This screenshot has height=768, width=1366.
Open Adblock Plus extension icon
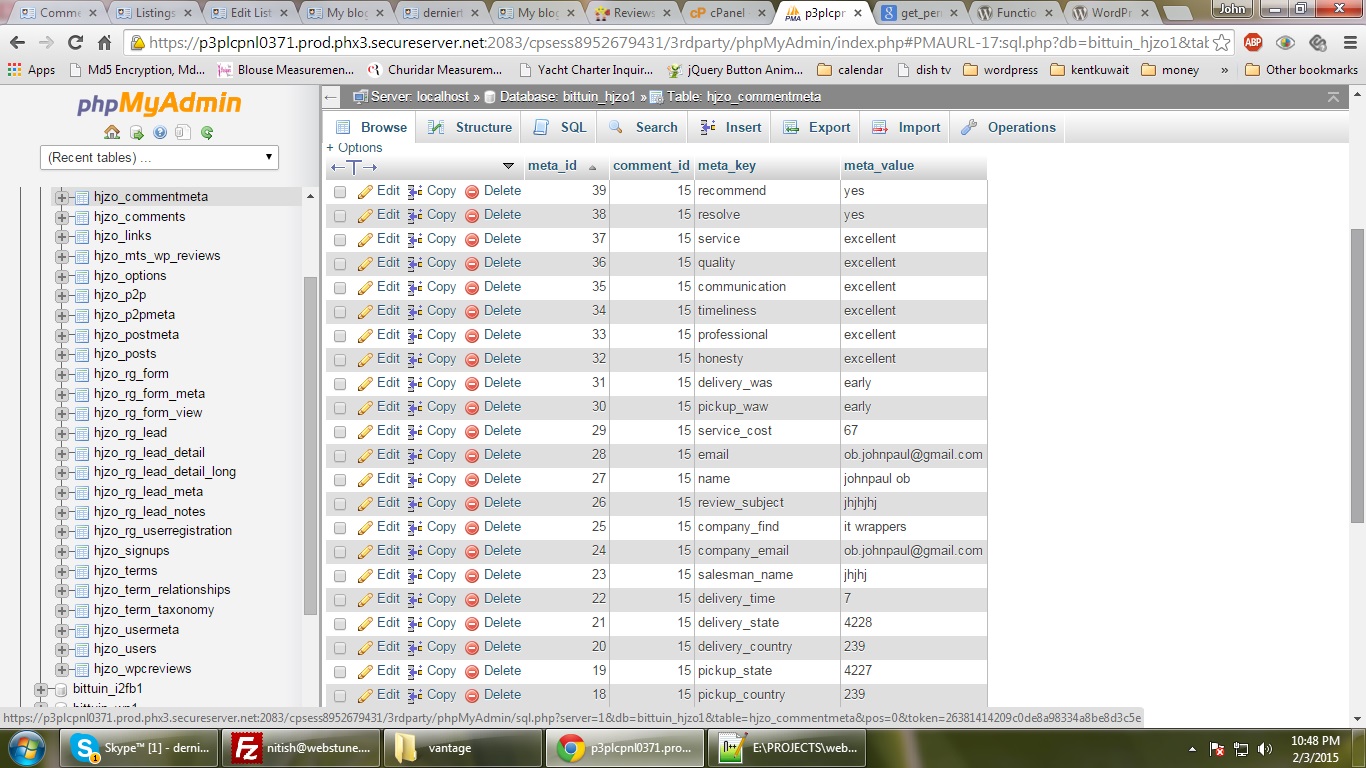(1253, 43)
